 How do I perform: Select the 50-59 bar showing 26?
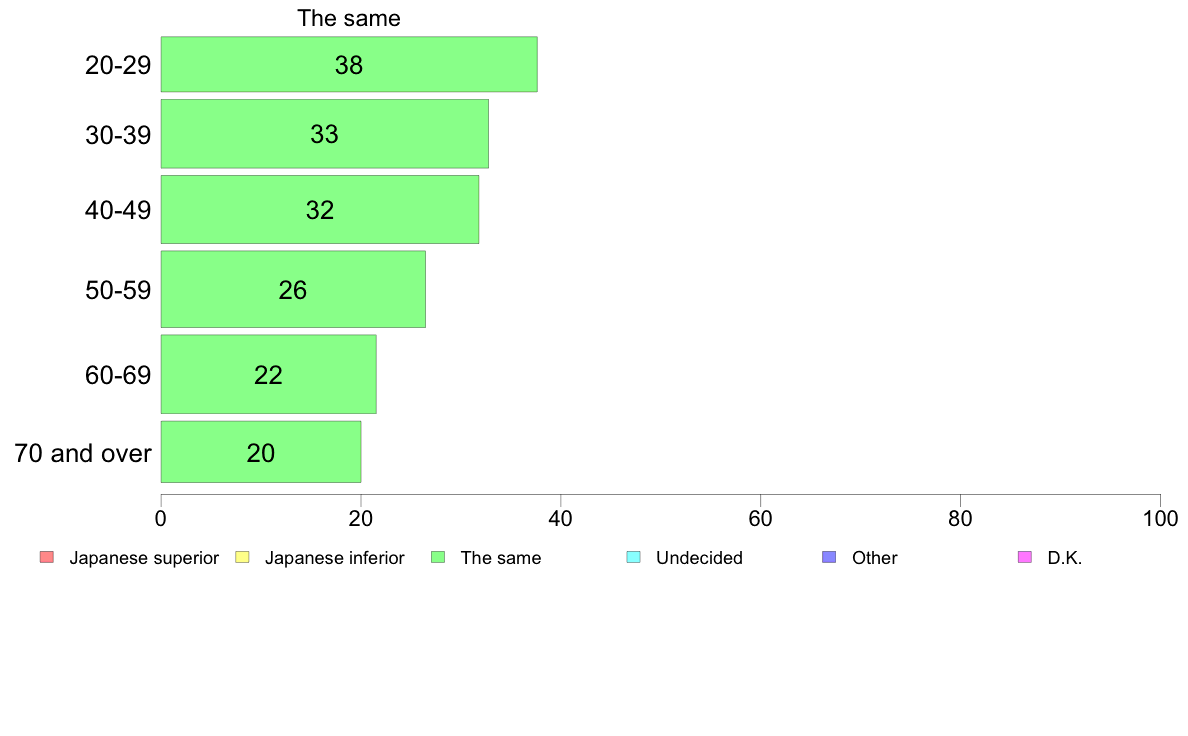(293, 289)
